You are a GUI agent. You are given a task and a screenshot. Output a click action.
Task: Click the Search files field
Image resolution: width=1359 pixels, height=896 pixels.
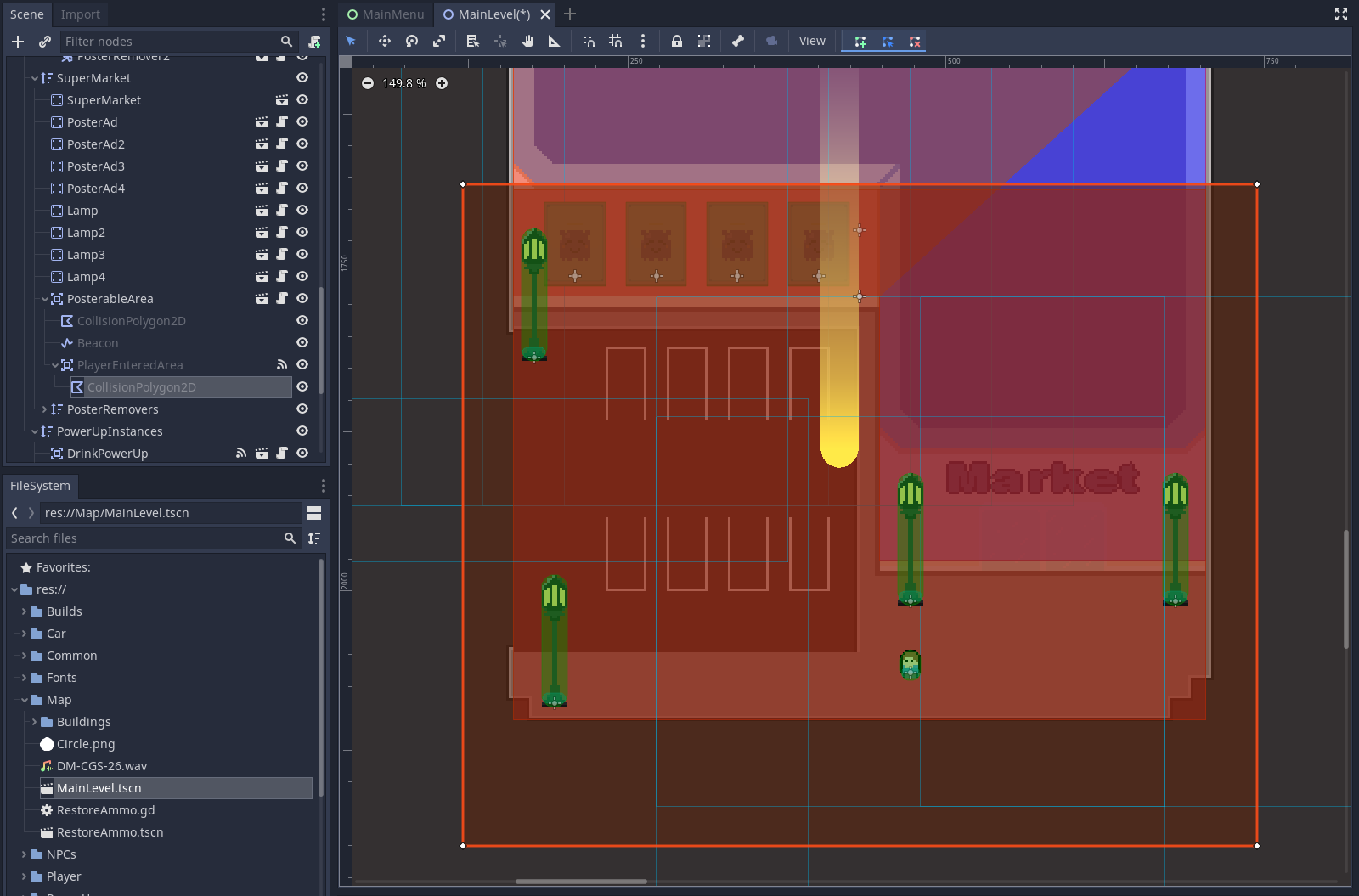(153, 538)
